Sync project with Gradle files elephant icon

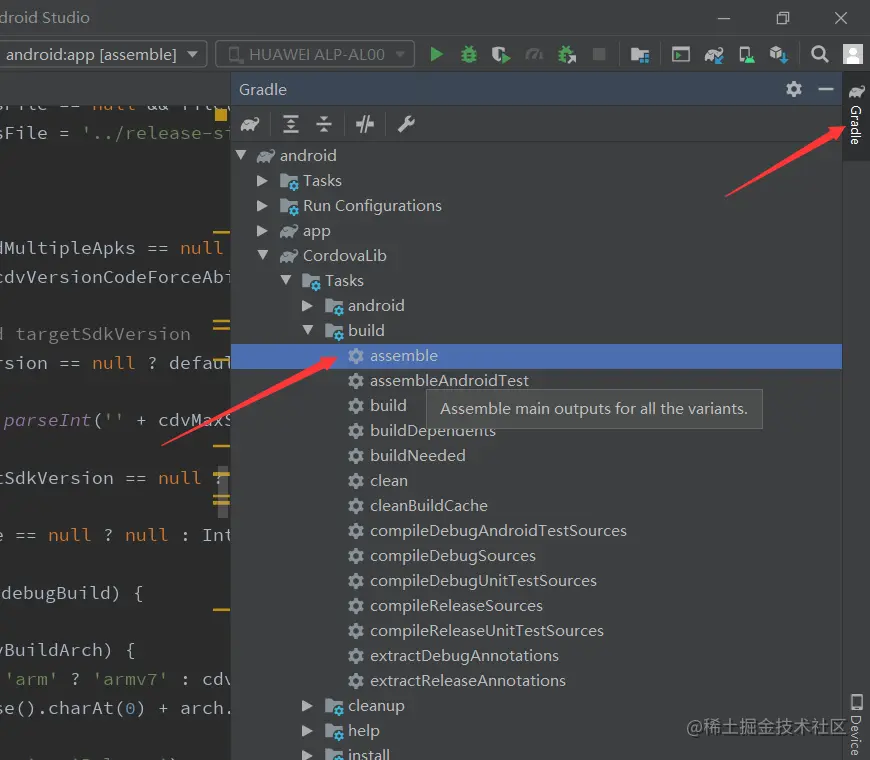click(x=714, y=55)
